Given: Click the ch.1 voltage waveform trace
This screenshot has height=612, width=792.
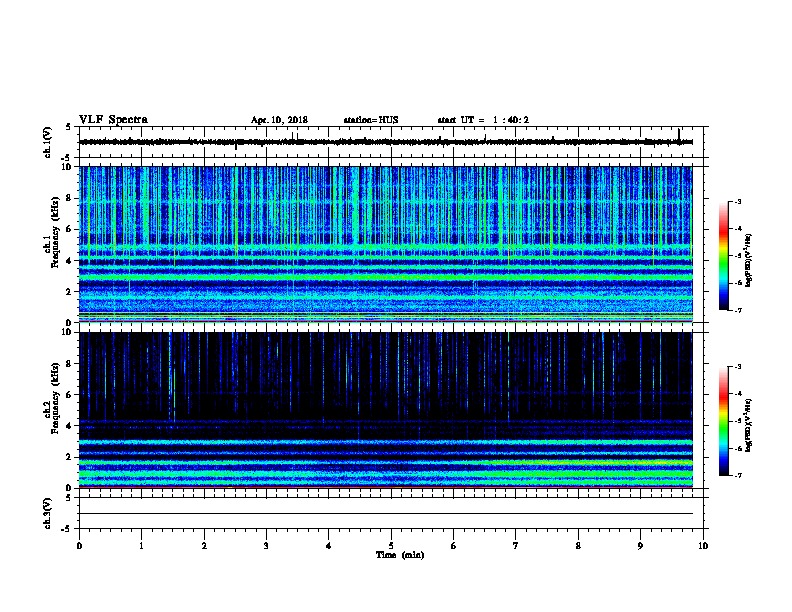Looking at the screenshot, I should click(386, 142).
